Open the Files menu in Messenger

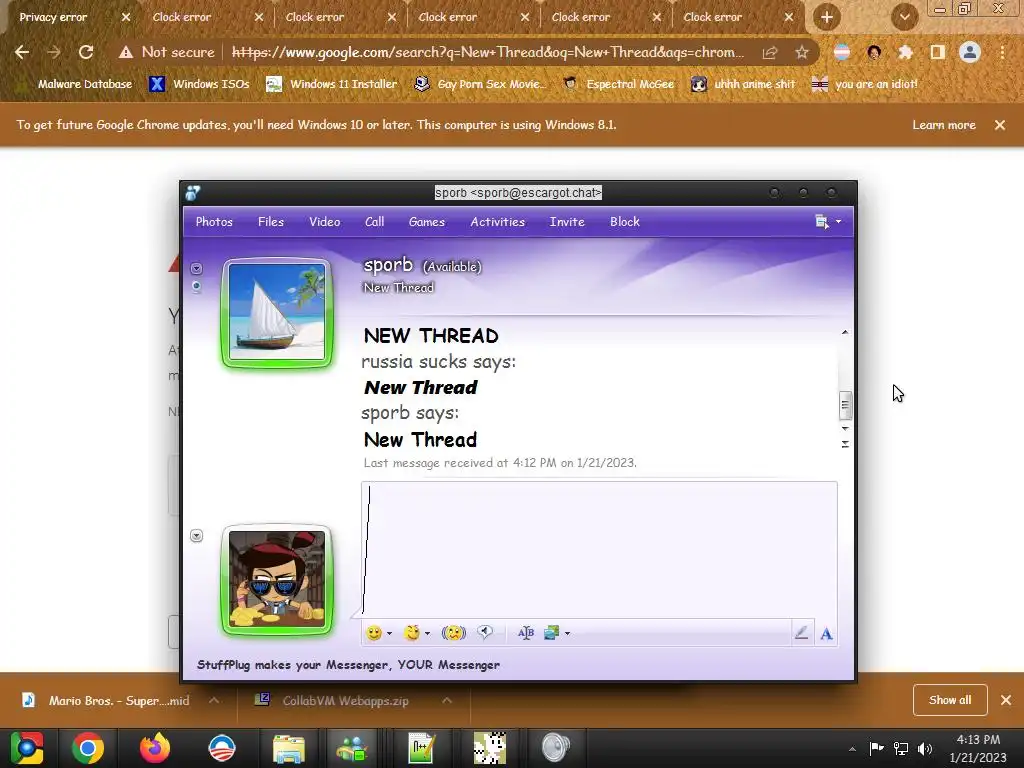[x=270, y=221]
